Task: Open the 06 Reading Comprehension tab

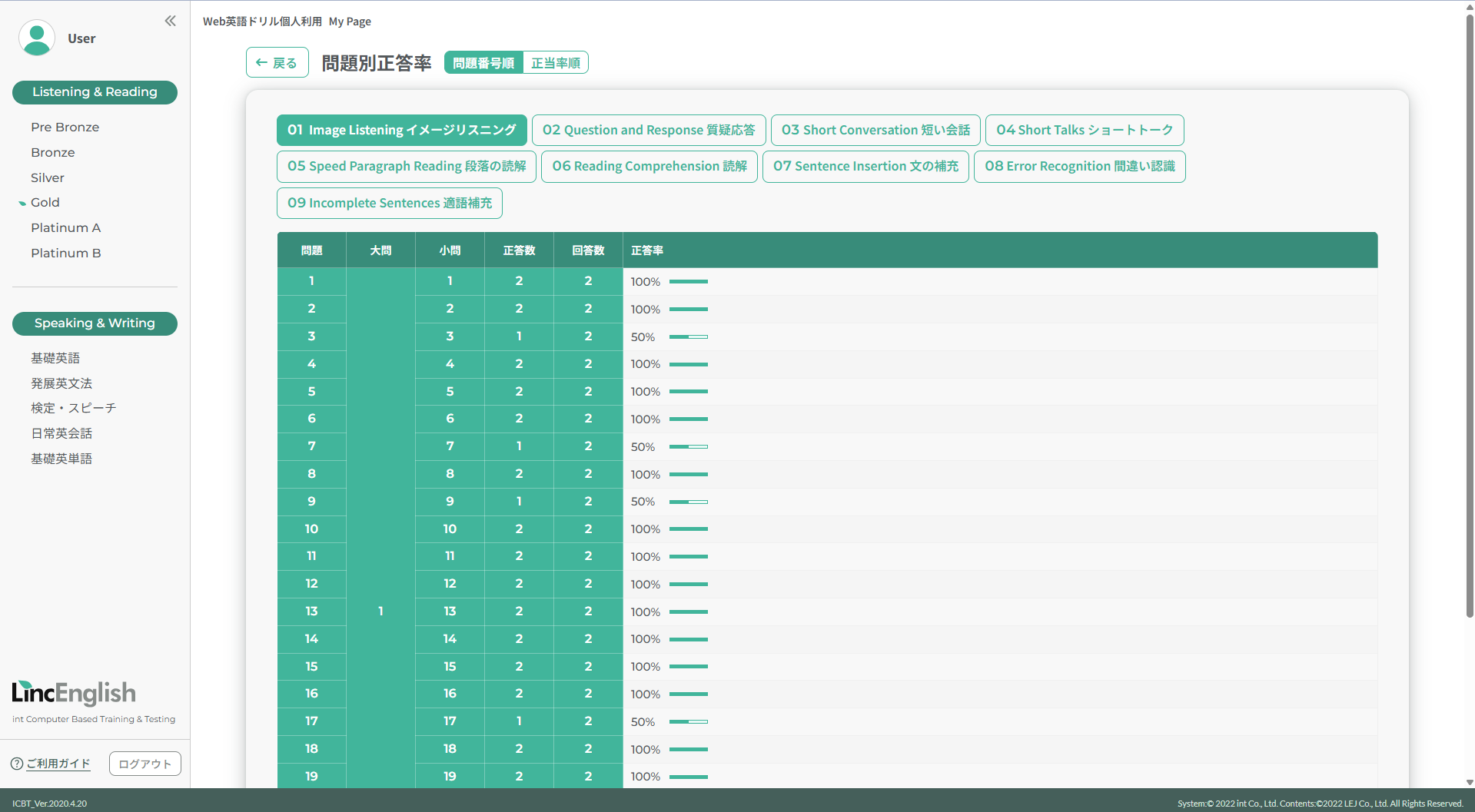Action: click(x=649, y=167)
